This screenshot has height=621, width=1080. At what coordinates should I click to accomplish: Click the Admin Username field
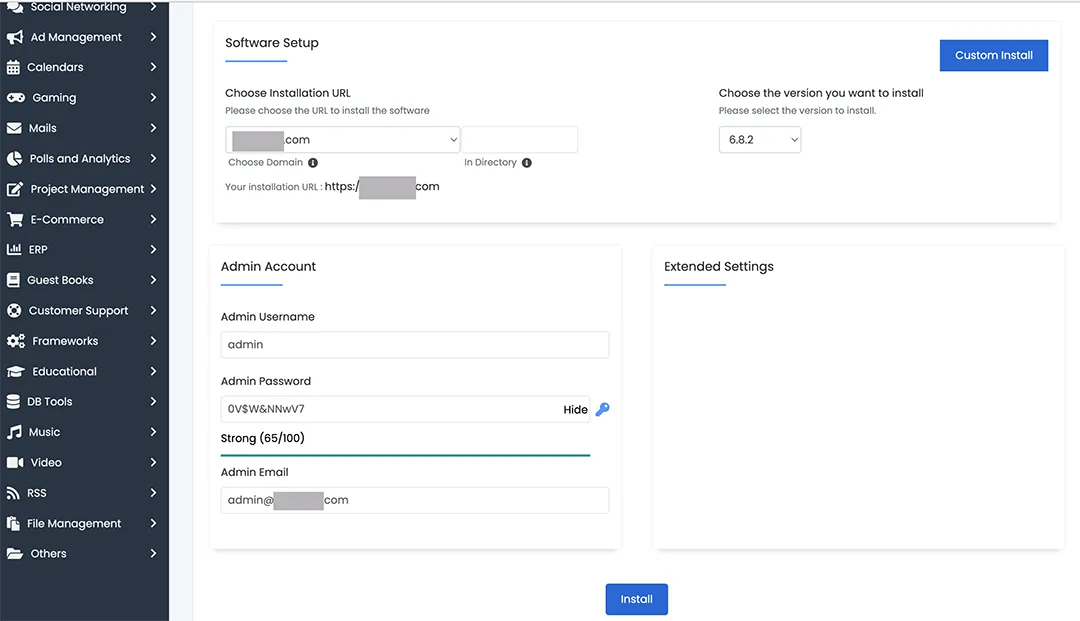pos(415,345)
